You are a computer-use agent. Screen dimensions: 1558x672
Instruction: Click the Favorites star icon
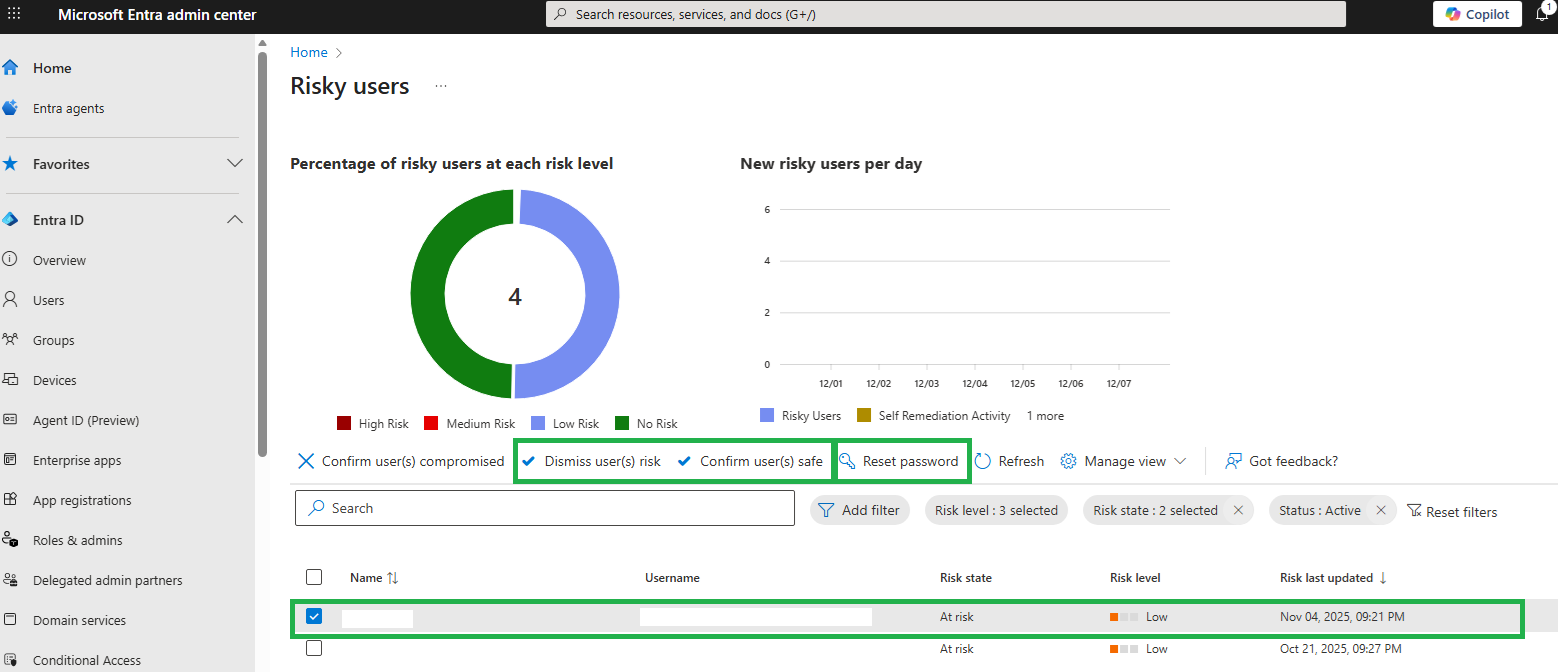(x=10, y=164)
